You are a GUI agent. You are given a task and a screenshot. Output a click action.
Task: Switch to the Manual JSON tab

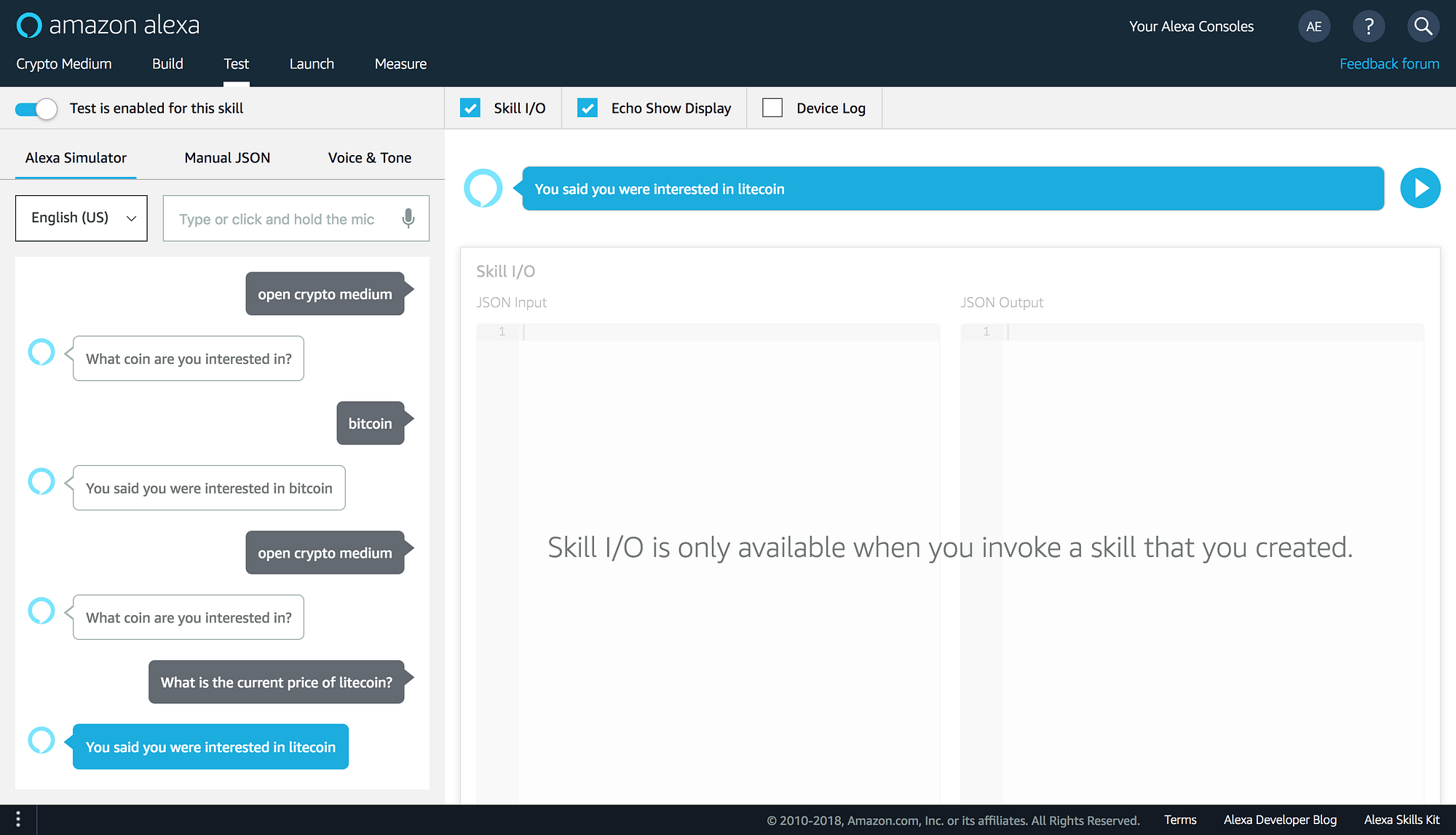coord(227,158)
